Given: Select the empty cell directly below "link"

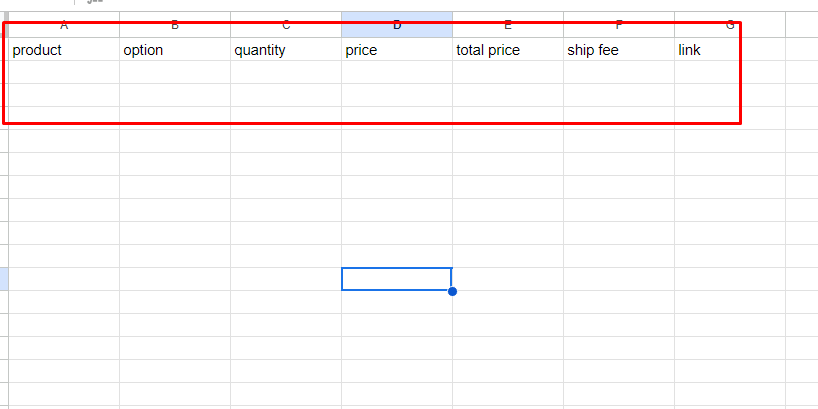Looking at the screenshot, I should click(730, 72).
